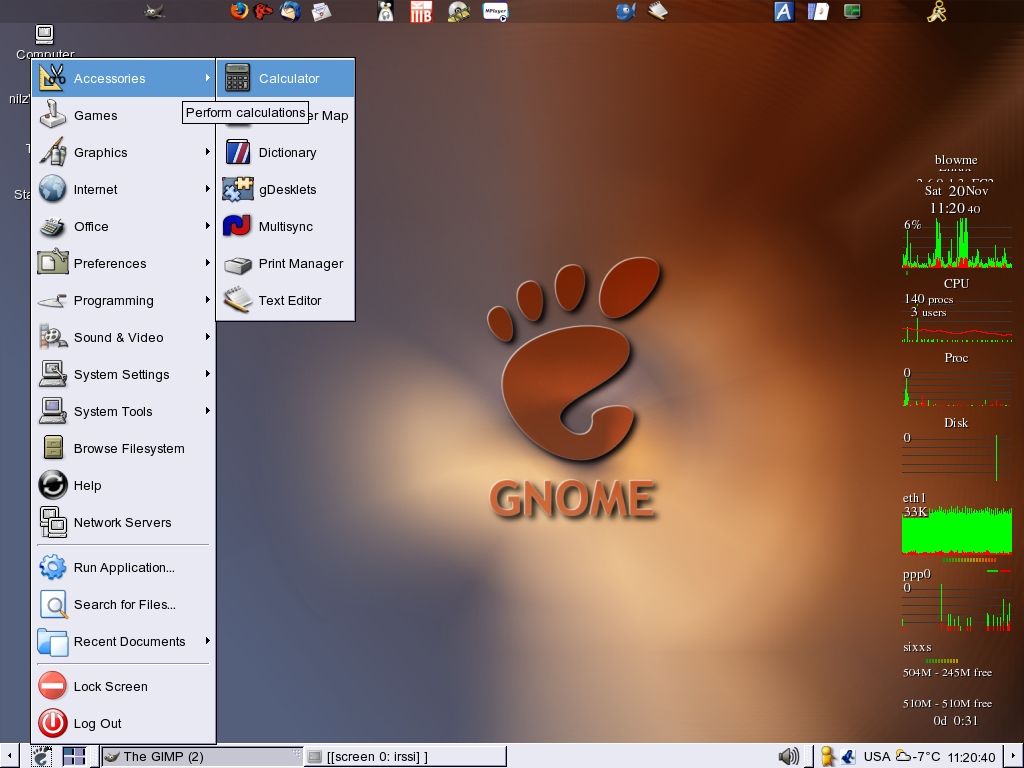This screenshot has width=1024, height=768.
Task: Expand the Sound & Video submenu arrow
Action: tap(208, 336)
